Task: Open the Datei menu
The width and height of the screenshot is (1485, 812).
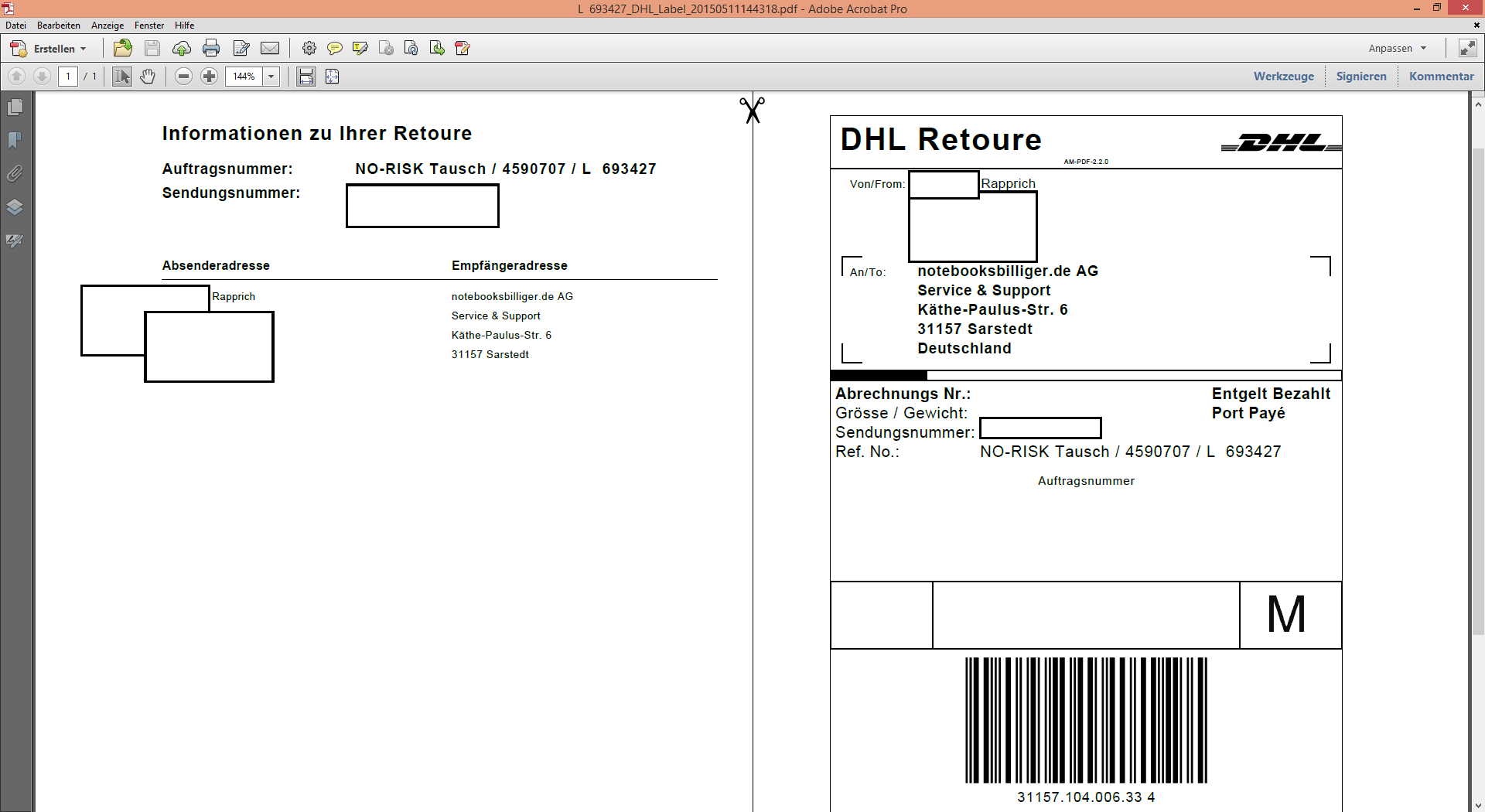Action: (15, 26)
